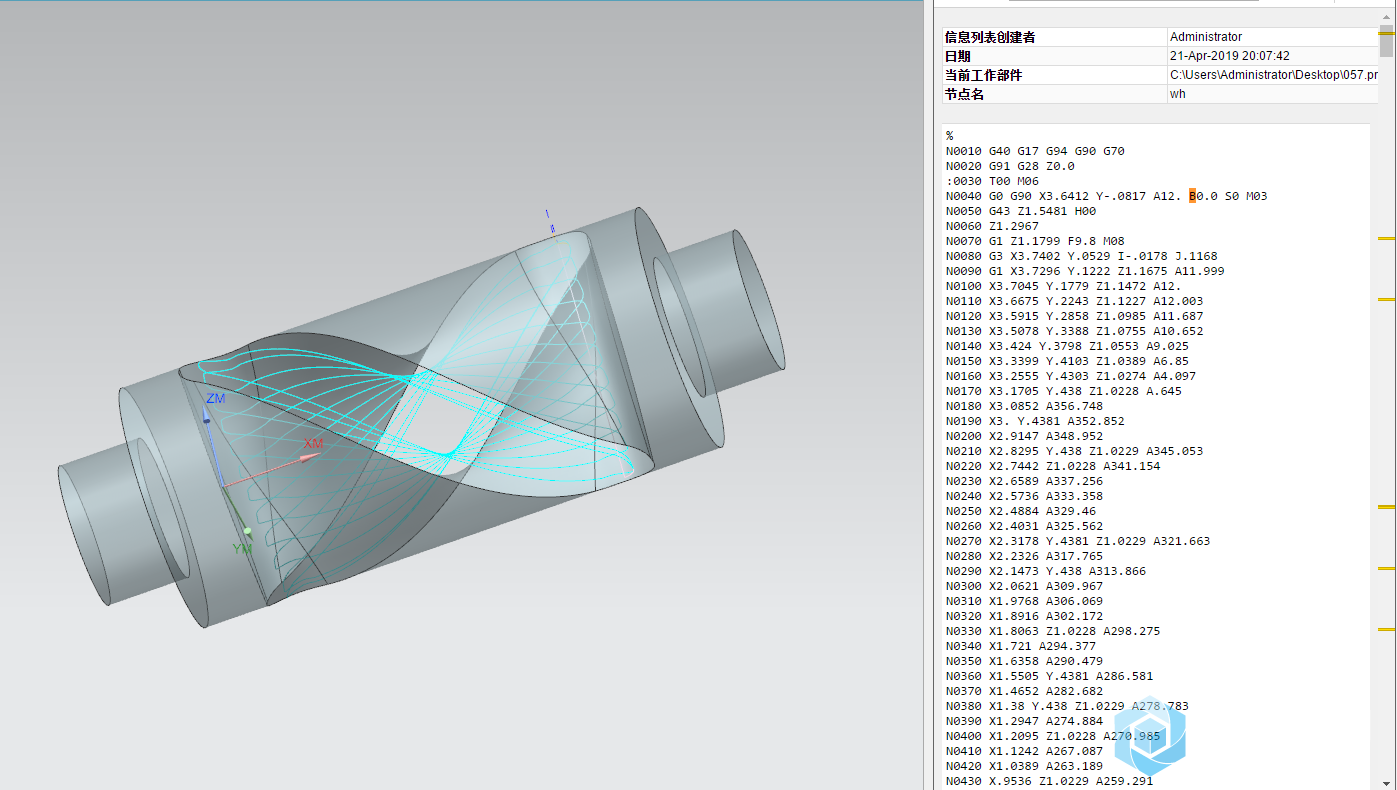Click the ZM axis label in viewport
The image size is (1397, 790).
215,399
